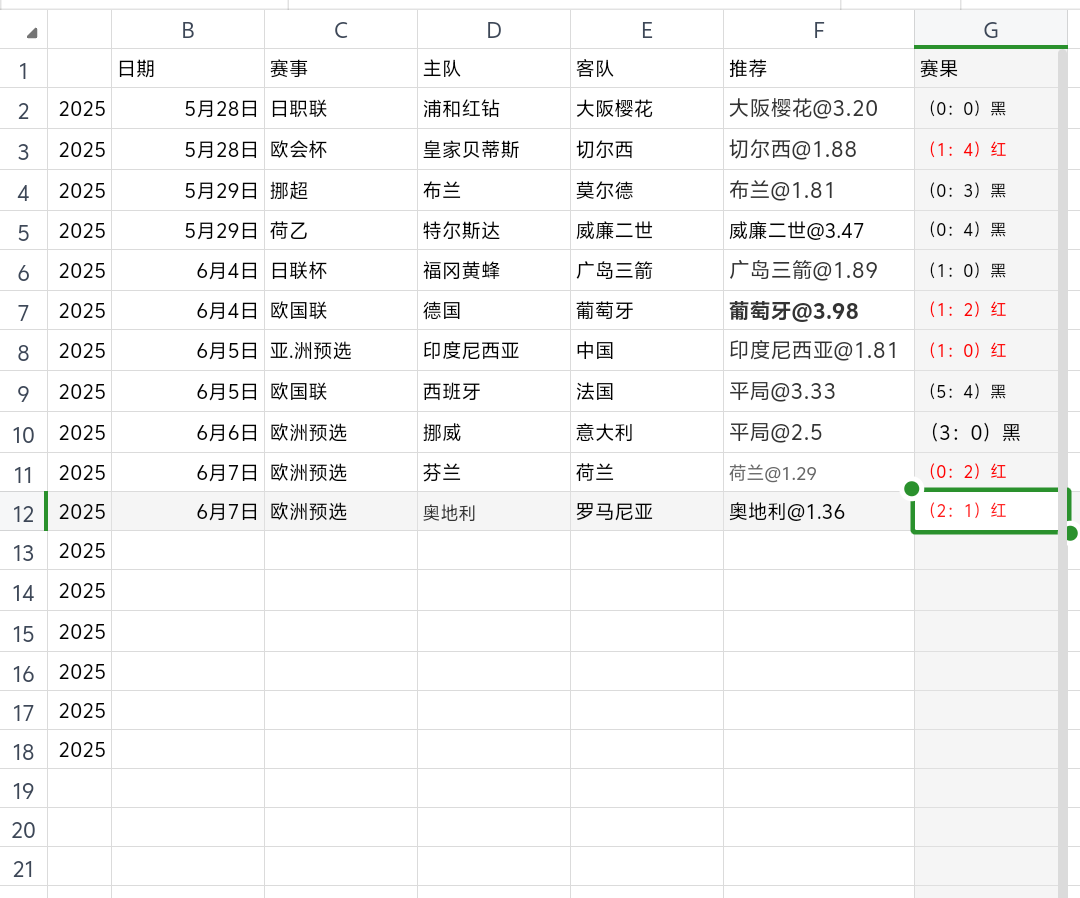
Task: Select column F by clicking its header
Action: tap(818, 30)
